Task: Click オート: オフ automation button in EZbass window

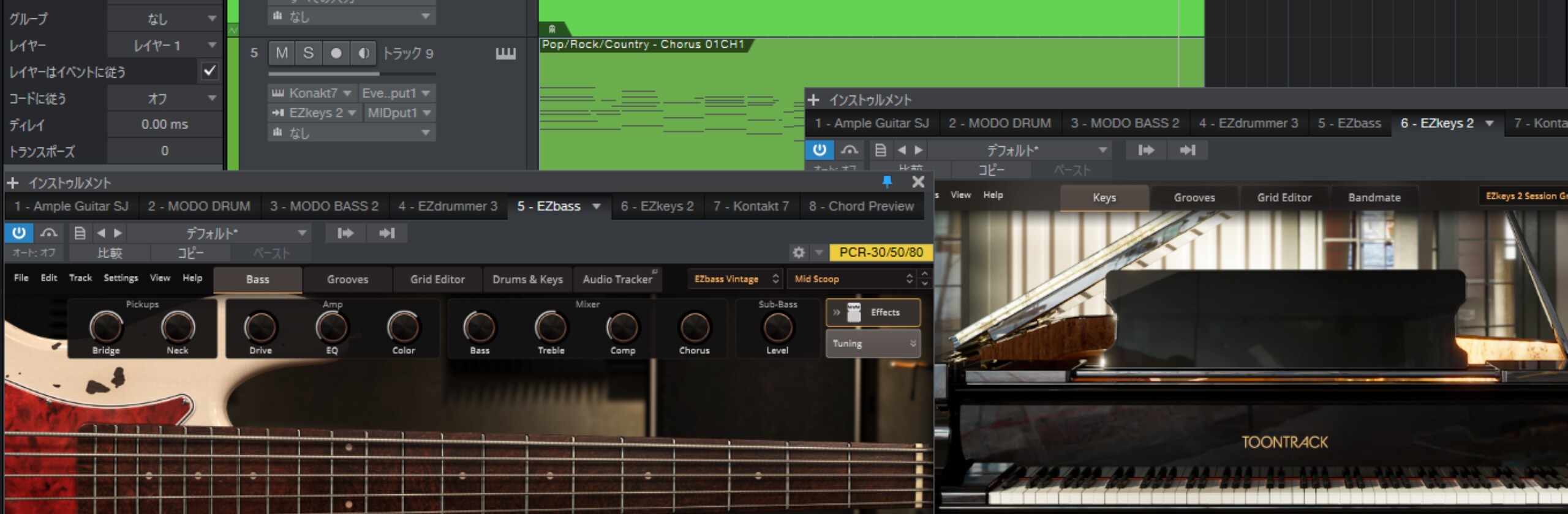Action: pyautogui.click(x=34, y=253)
